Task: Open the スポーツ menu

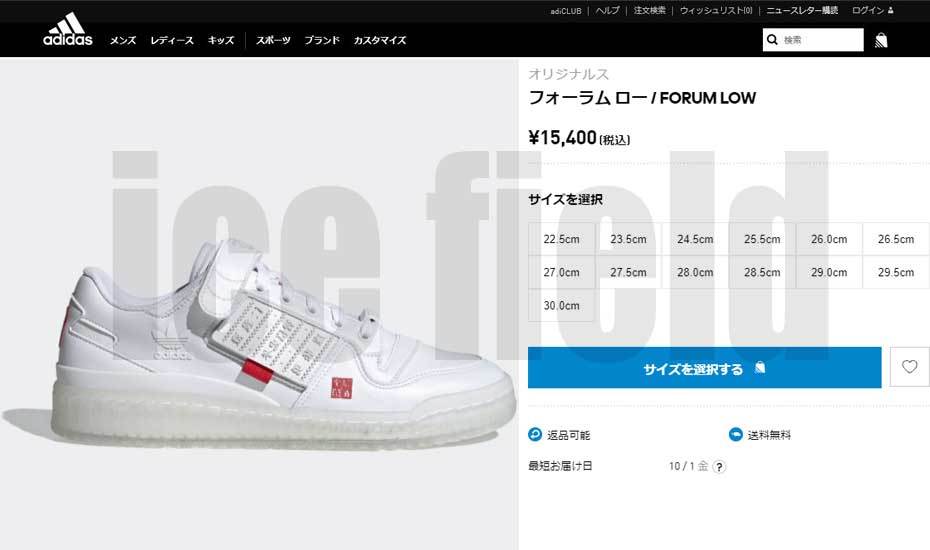Action: (273, 40)
